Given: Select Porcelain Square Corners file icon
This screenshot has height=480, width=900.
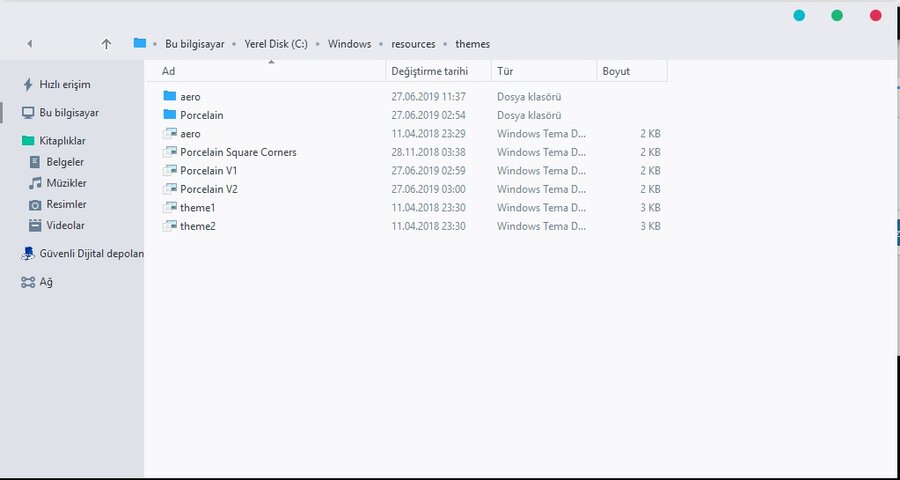Looking at the screenshot, I should click(169, 152).
